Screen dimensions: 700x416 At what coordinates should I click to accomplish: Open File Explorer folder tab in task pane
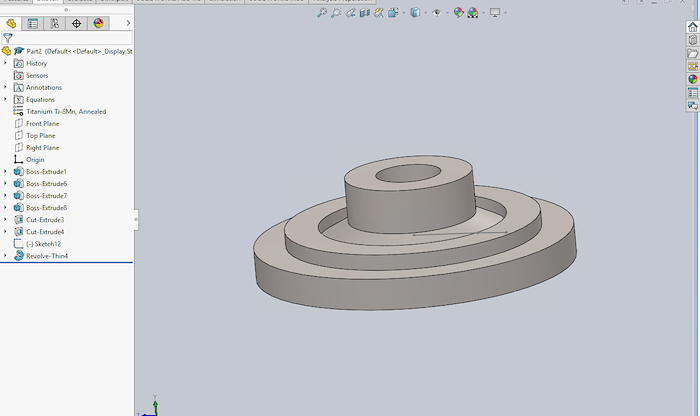coord(692,54)
